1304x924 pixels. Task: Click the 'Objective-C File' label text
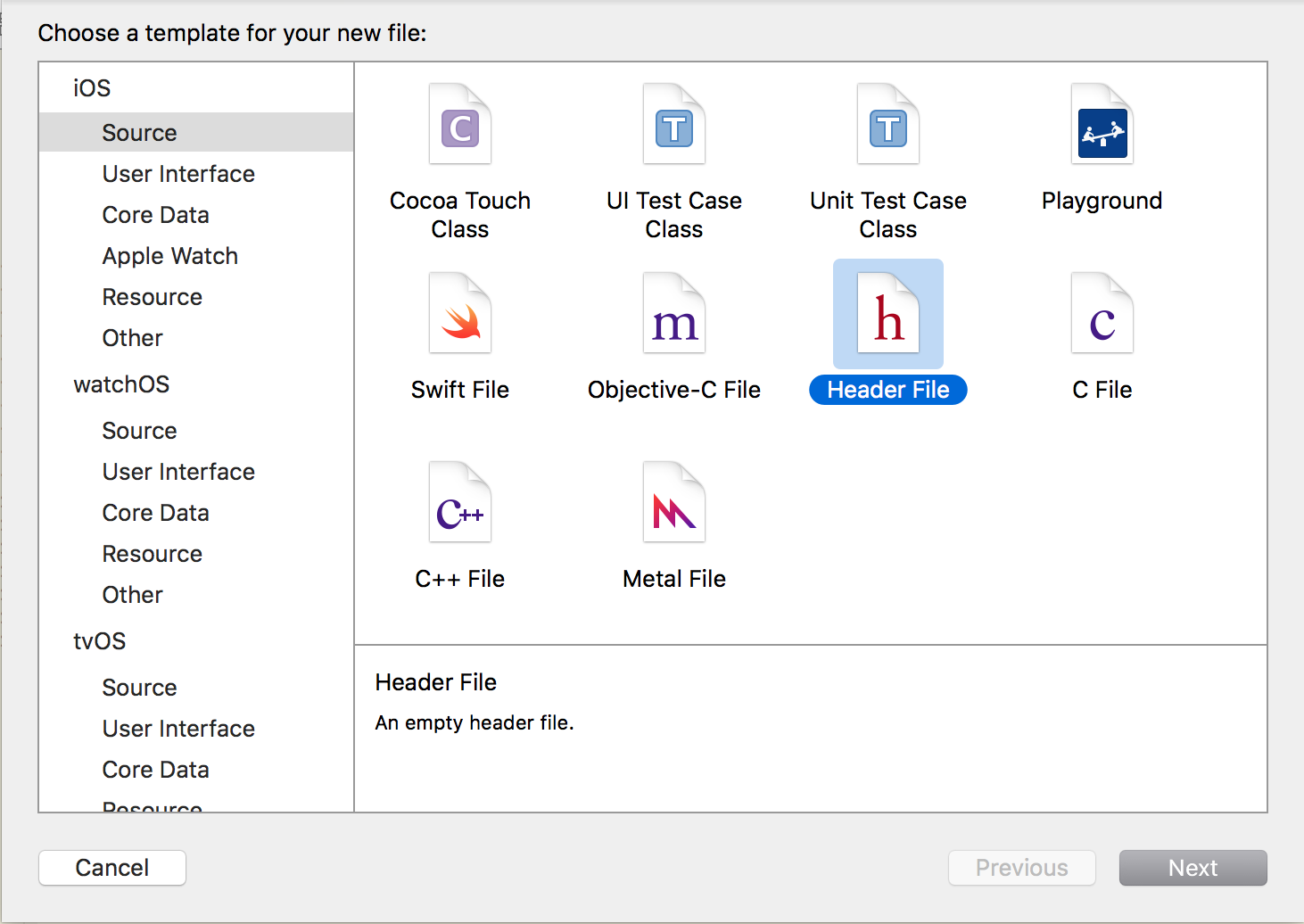[x=674, y=390]
